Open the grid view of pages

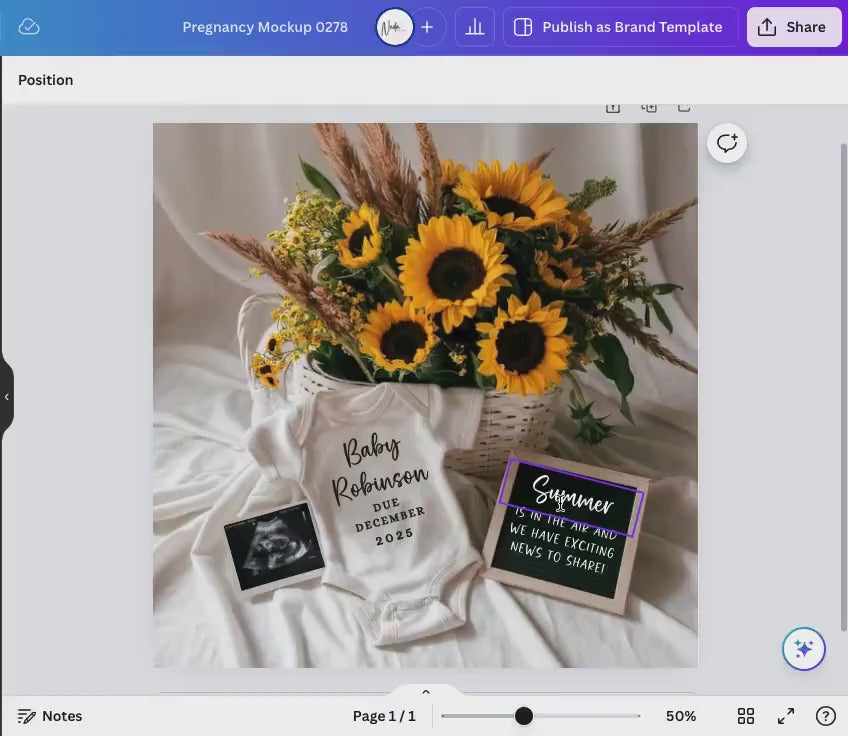[x=746, y=716]
